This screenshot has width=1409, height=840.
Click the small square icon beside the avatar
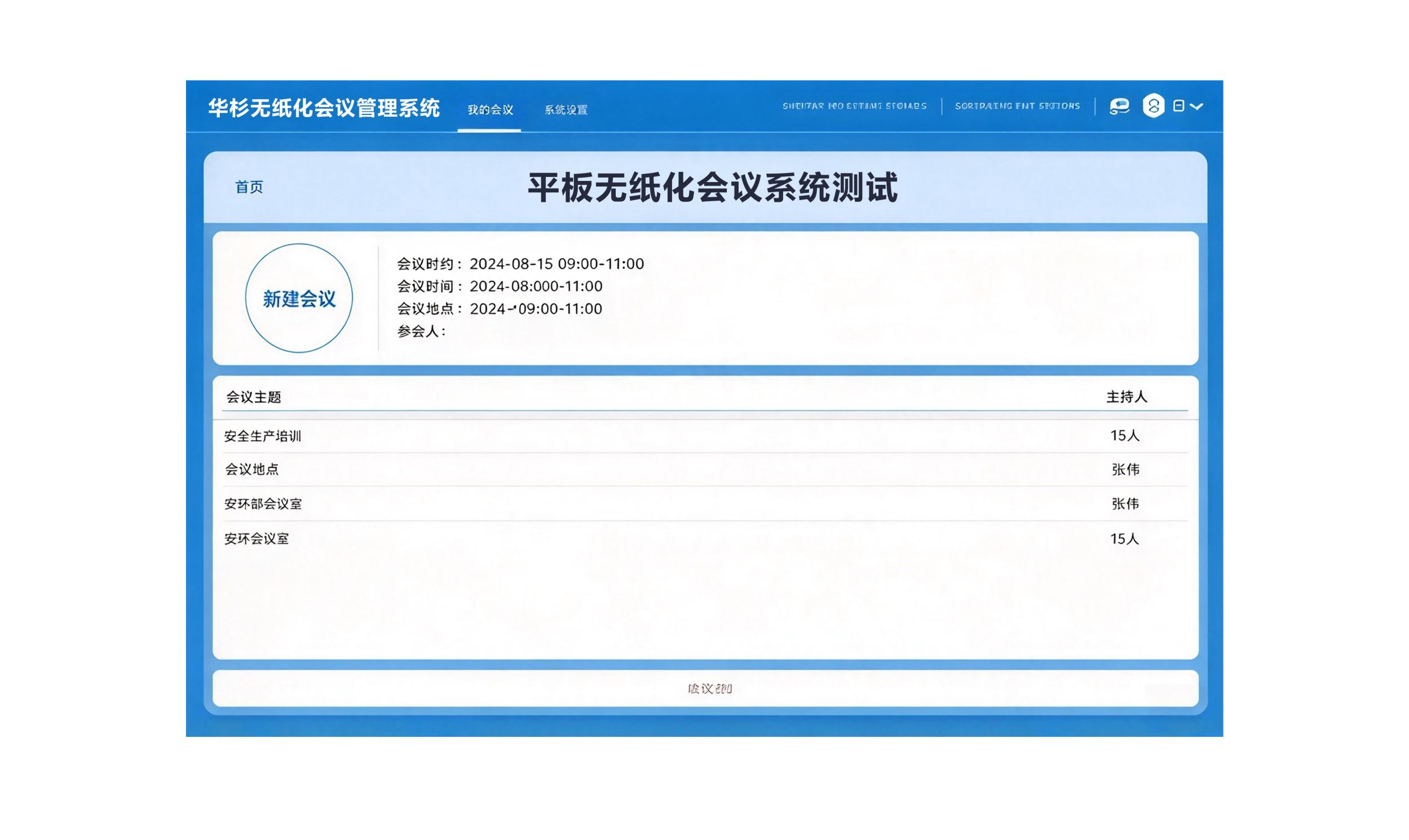(1178, 106)
